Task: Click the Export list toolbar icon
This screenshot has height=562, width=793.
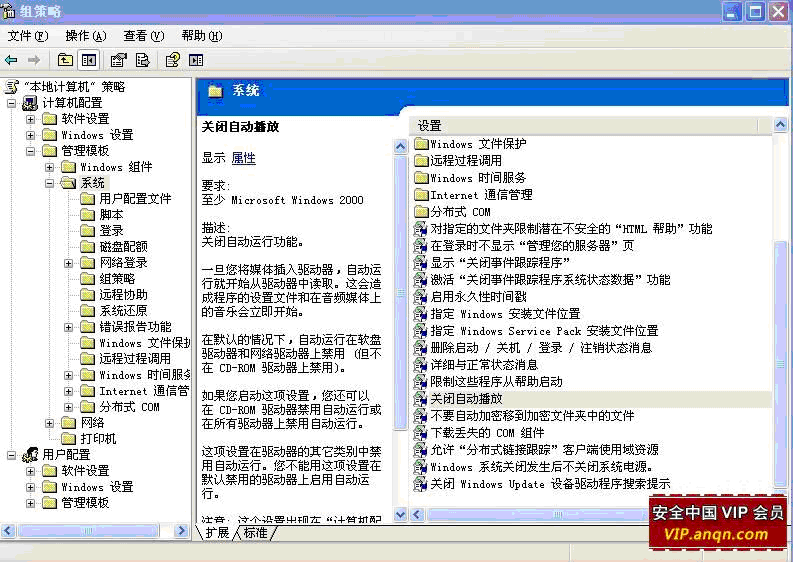Action: point(143,61)
